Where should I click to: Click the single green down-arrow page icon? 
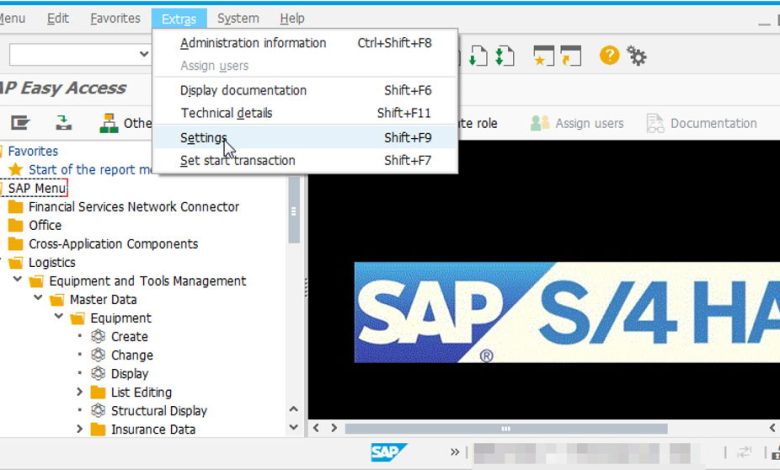click(479, 56)
